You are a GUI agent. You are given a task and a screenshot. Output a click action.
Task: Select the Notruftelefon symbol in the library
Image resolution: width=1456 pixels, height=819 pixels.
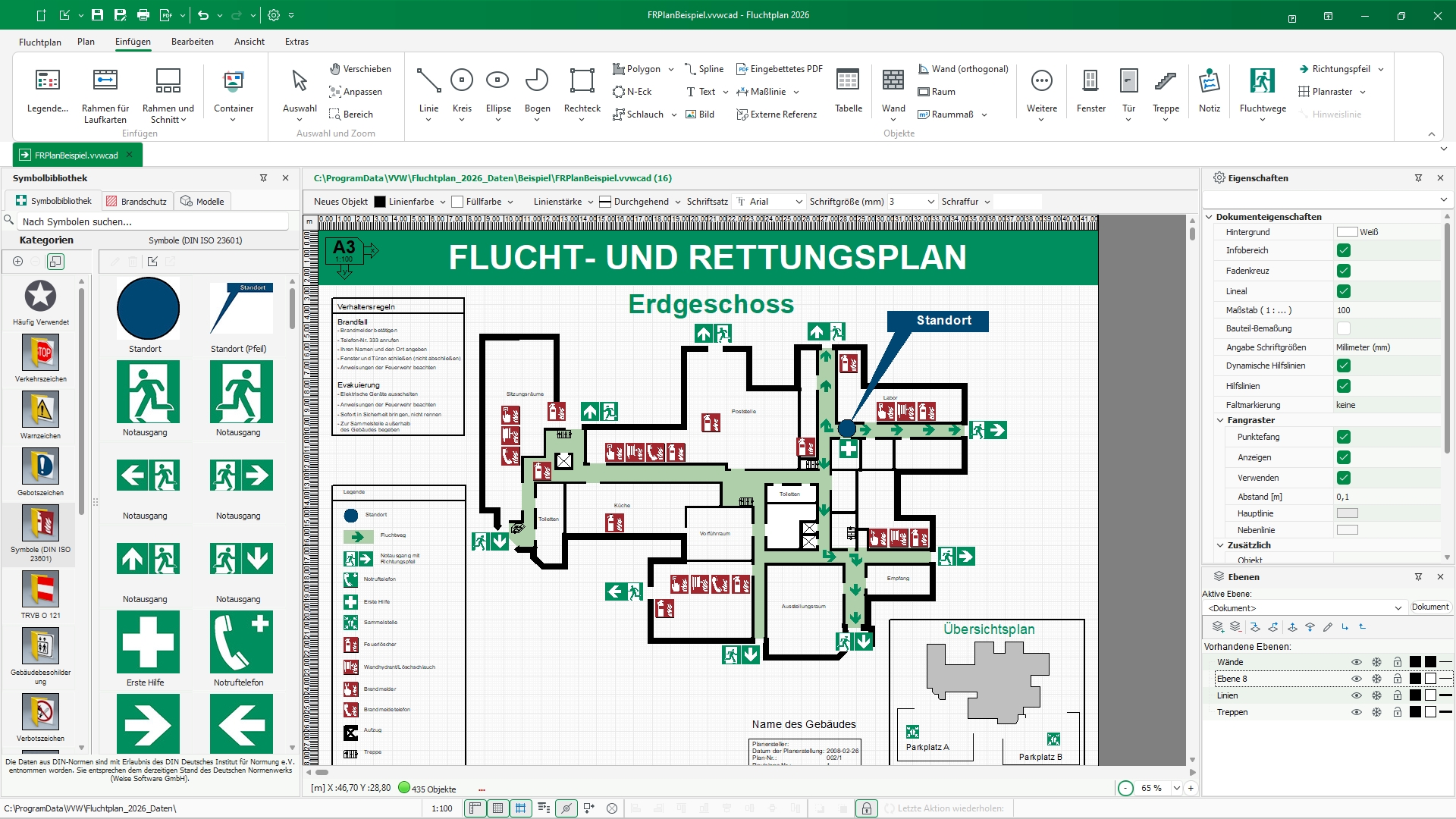[x=240, y=642]
